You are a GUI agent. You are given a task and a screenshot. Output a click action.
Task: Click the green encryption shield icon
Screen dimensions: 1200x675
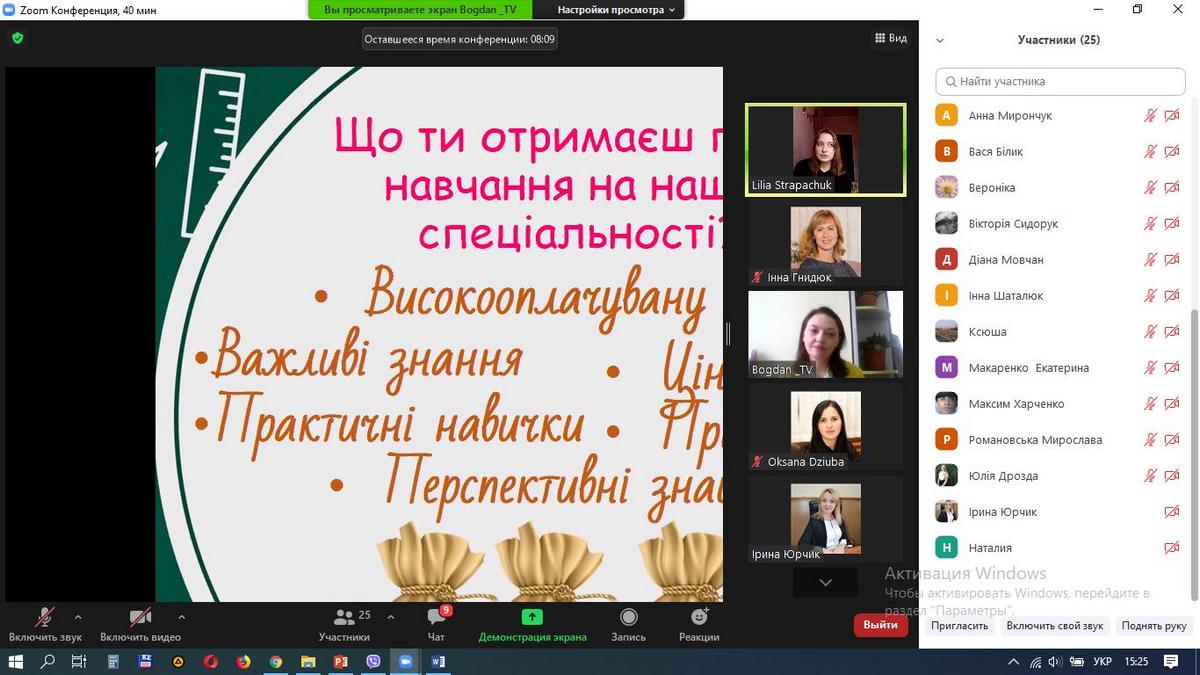(17, 38)
